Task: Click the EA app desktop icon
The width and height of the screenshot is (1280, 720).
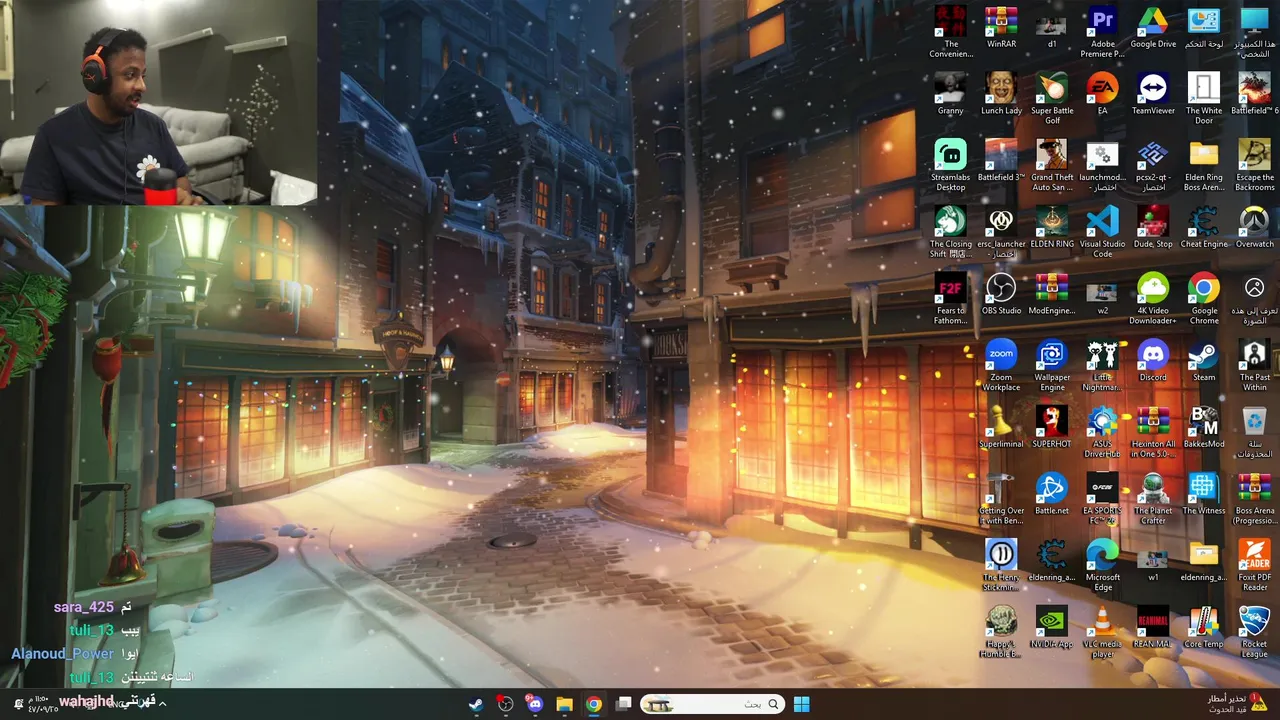Action: coord(1102,94)
